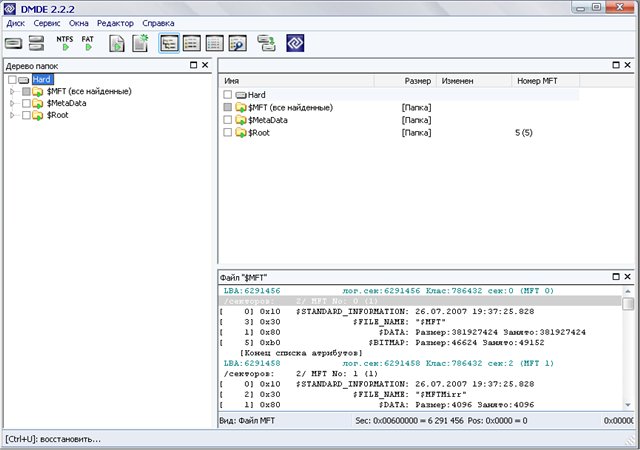640x450 pixels.
Task: Sort by the Изменен column header
Action: click(474, 81)
